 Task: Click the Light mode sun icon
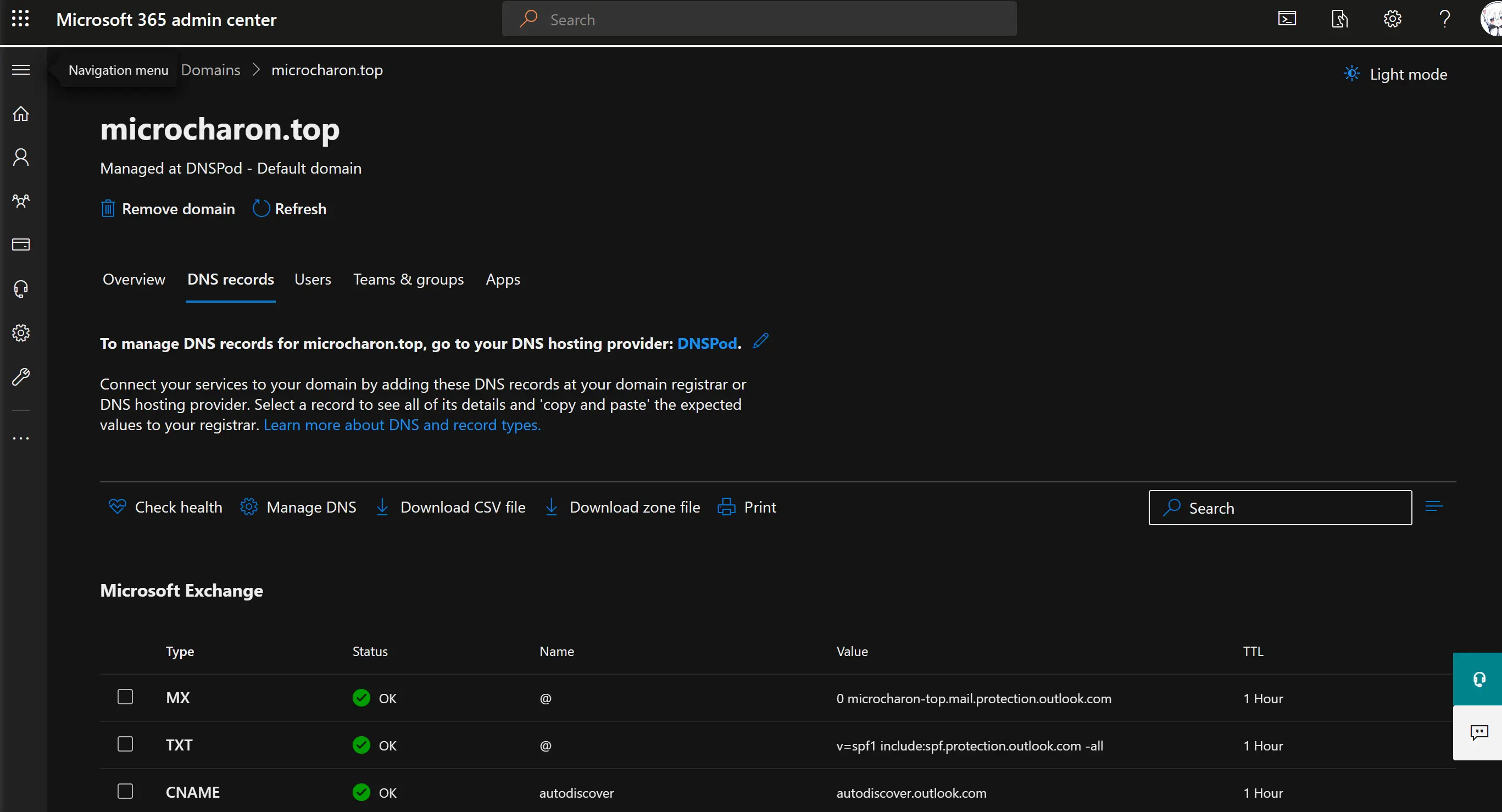coord(1351,74)
